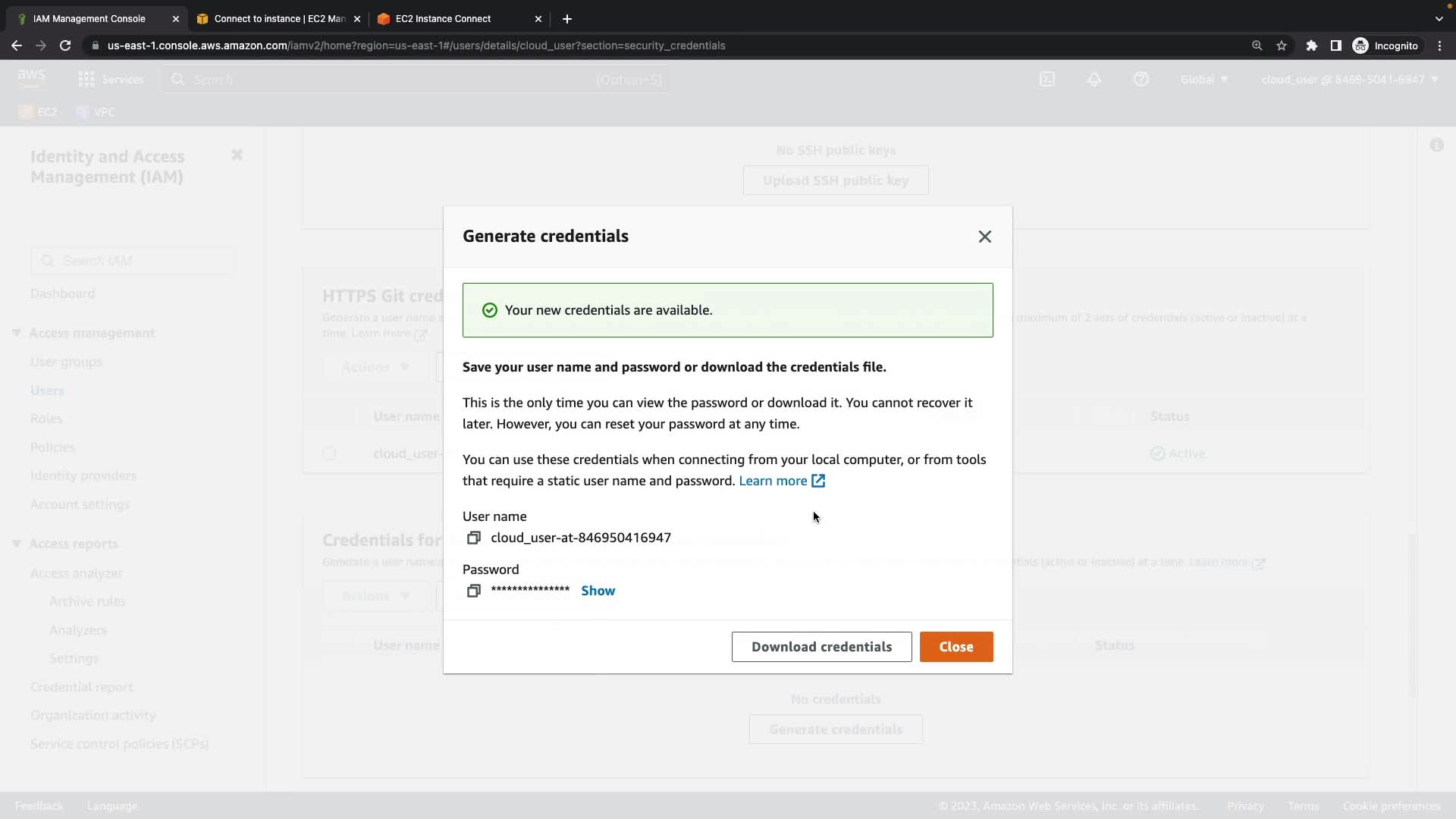Collapse the Access management section
1456x819 pixels.
tap(17, 333)
